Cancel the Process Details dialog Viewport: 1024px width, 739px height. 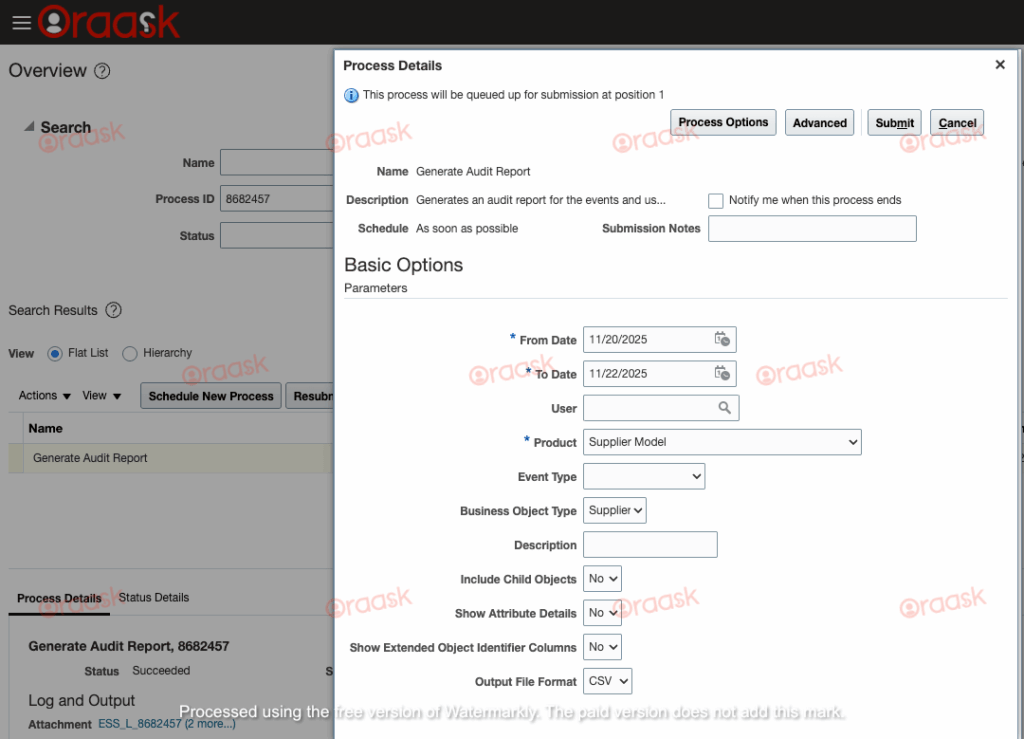[x=957, y=123]
